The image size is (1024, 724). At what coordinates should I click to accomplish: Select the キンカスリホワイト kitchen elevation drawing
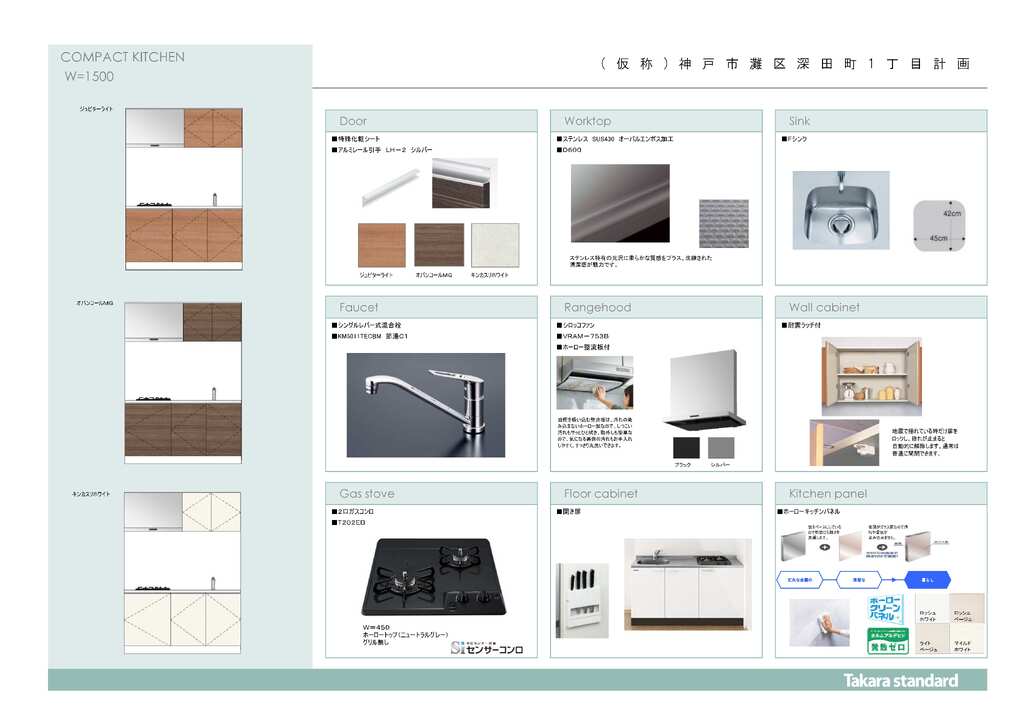[x=183, y=573]
